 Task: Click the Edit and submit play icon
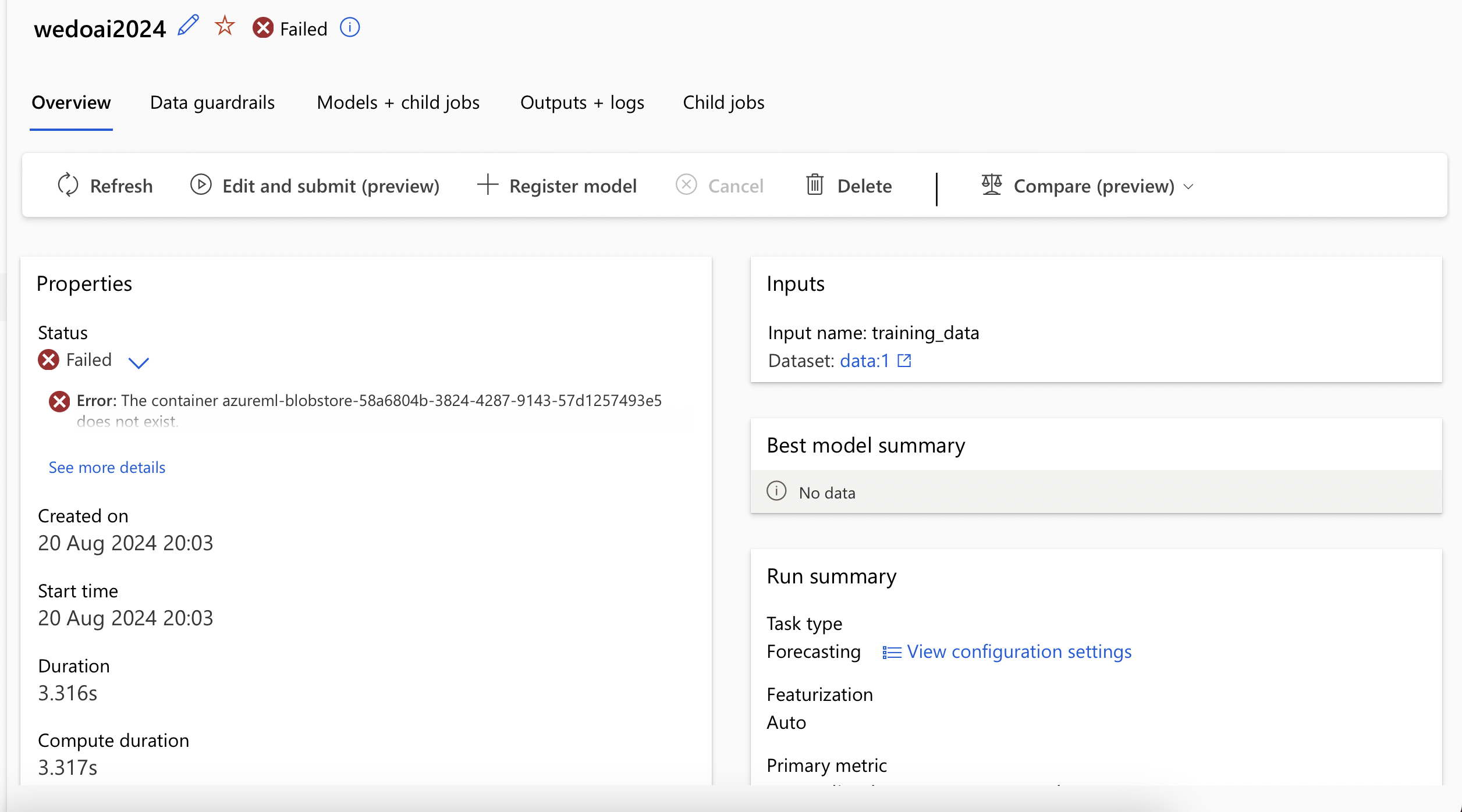(201, 185)
